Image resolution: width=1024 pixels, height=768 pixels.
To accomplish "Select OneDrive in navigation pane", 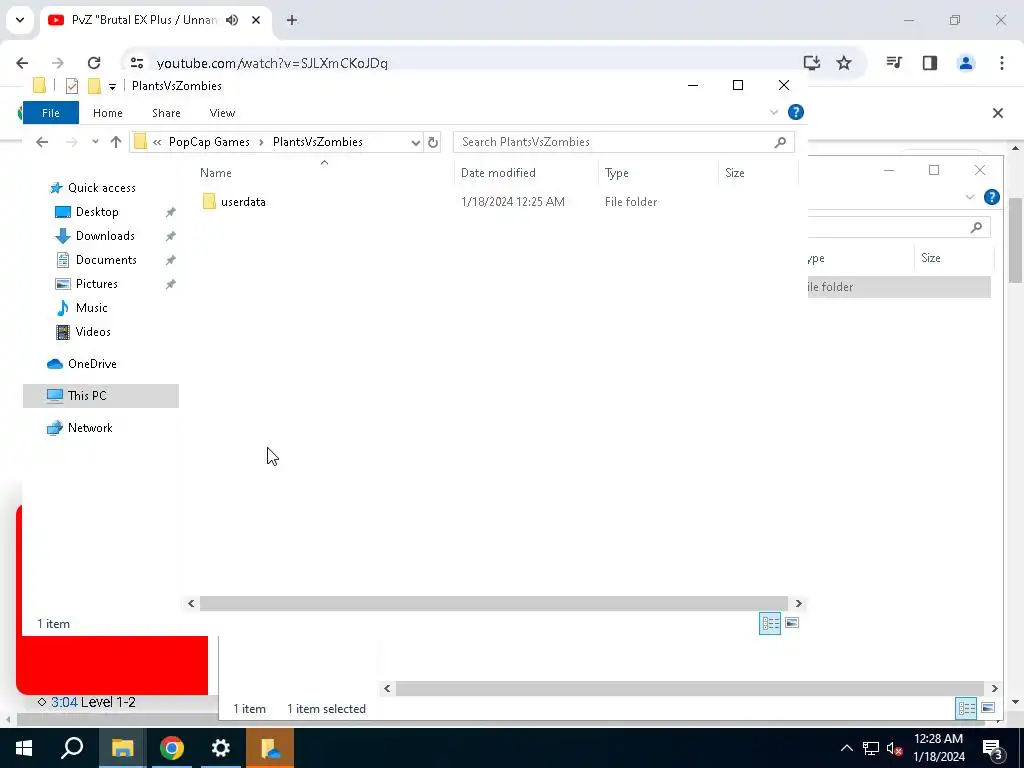I will pyautogui.click(x=92, y=364).
